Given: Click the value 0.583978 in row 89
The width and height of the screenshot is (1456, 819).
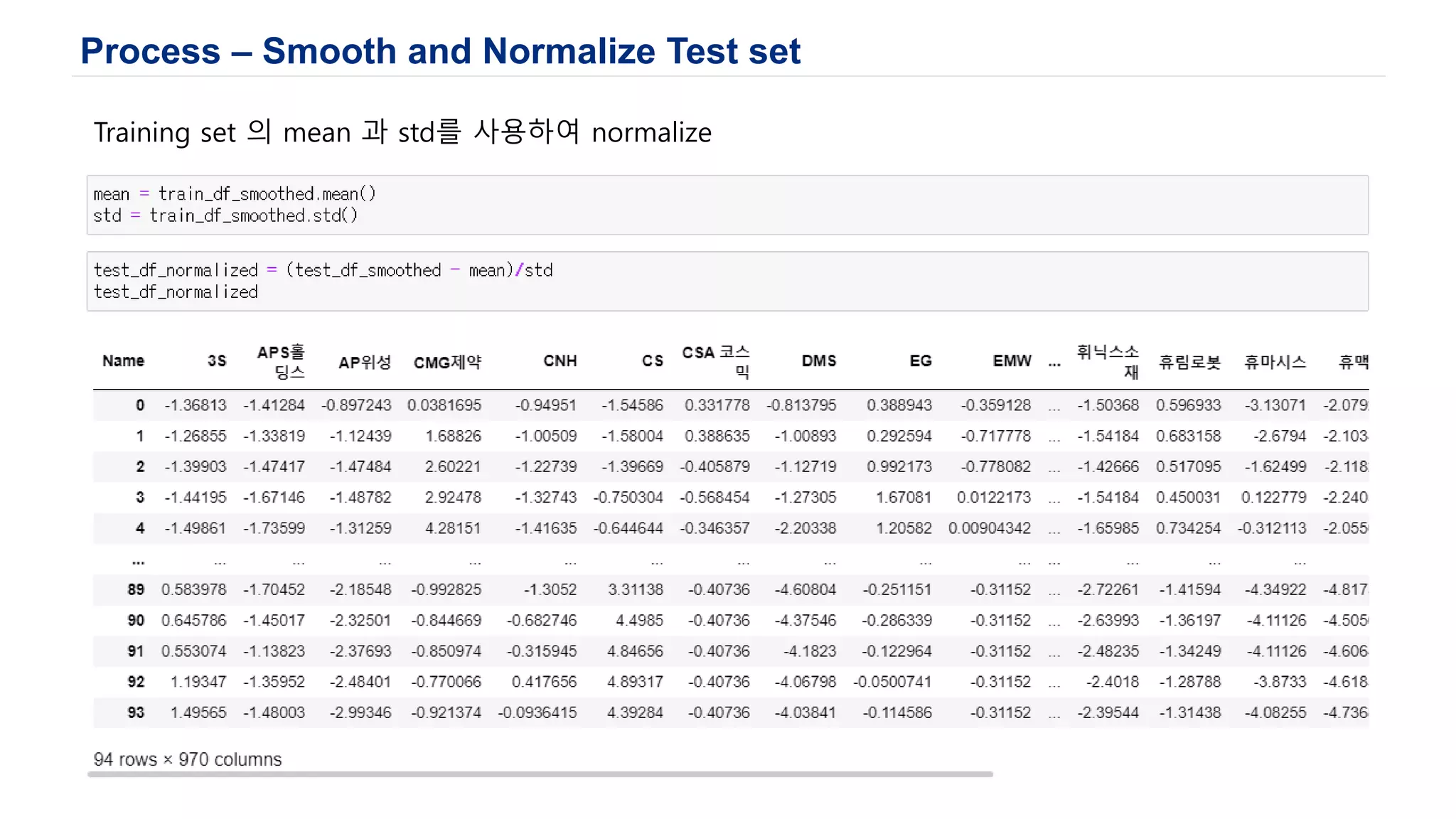Looking at the screenshot, I should [x=194, y=589].
